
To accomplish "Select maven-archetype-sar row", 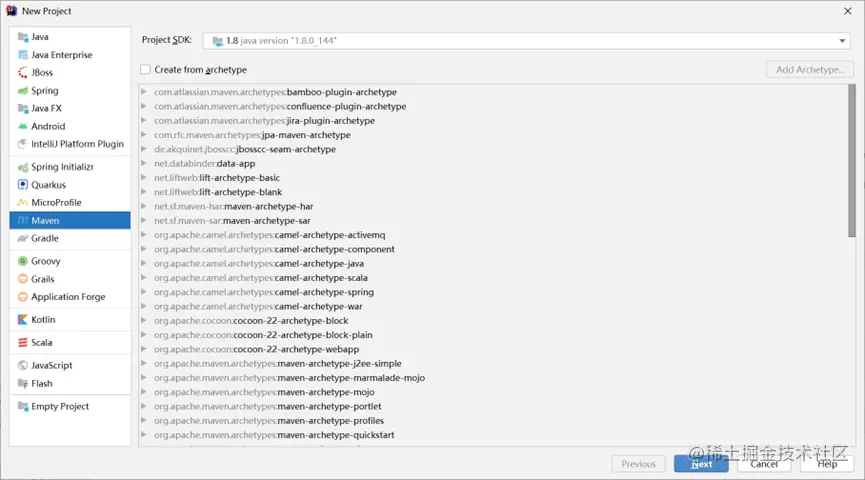I will (493, 221).
